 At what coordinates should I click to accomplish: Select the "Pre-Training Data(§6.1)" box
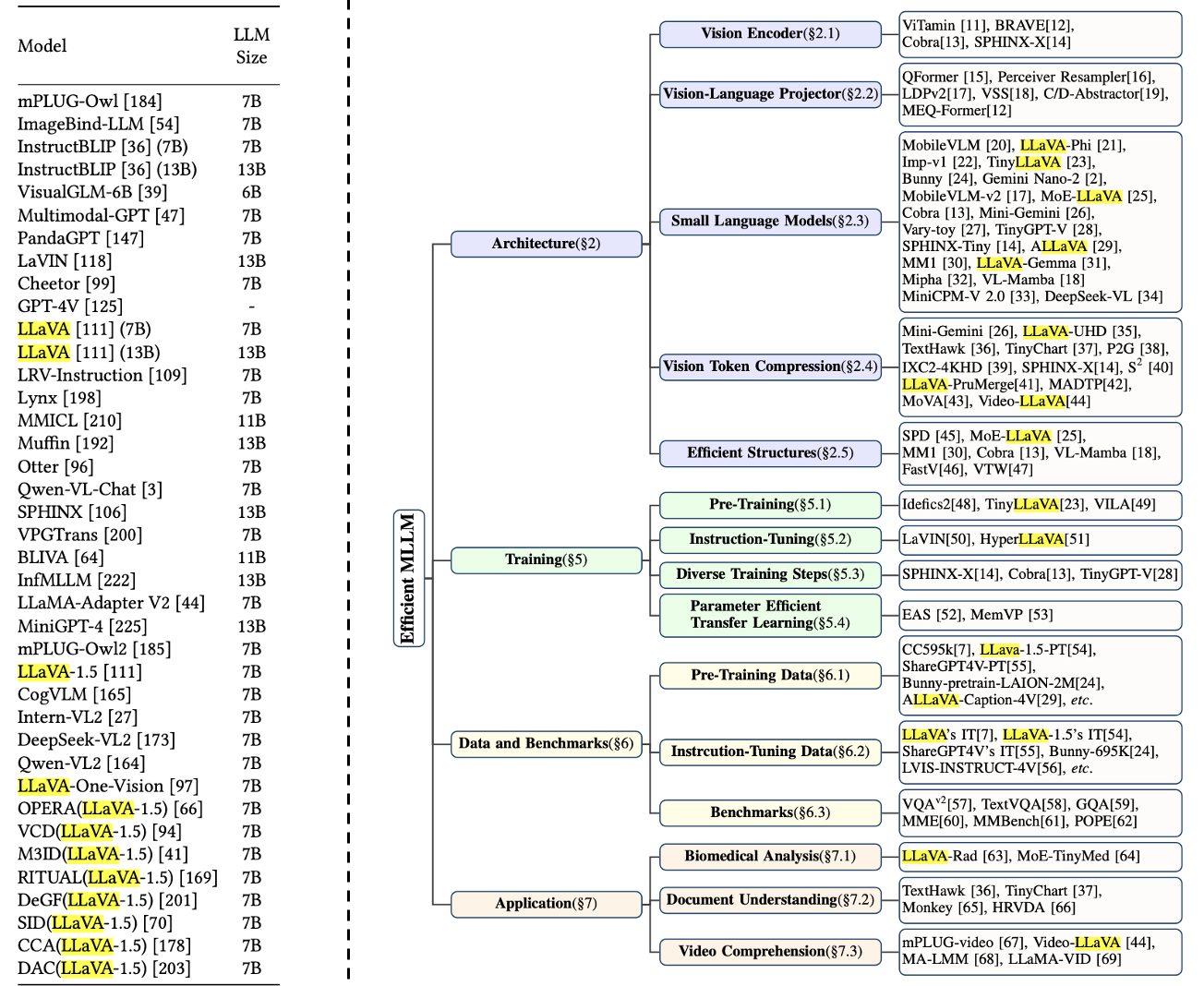pyautogui.click(x=770, y=676)
